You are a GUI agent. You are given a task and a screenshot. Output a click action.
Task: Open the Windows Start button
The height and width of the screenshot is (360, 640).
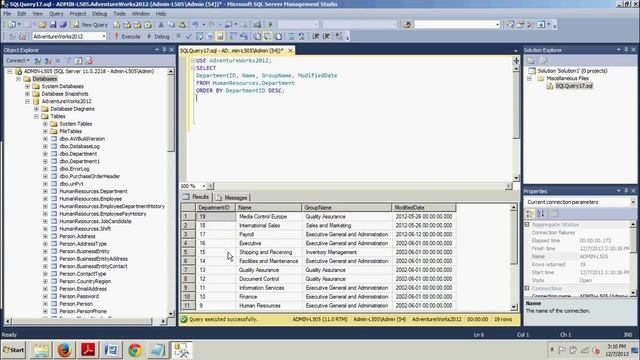point(13,350)
